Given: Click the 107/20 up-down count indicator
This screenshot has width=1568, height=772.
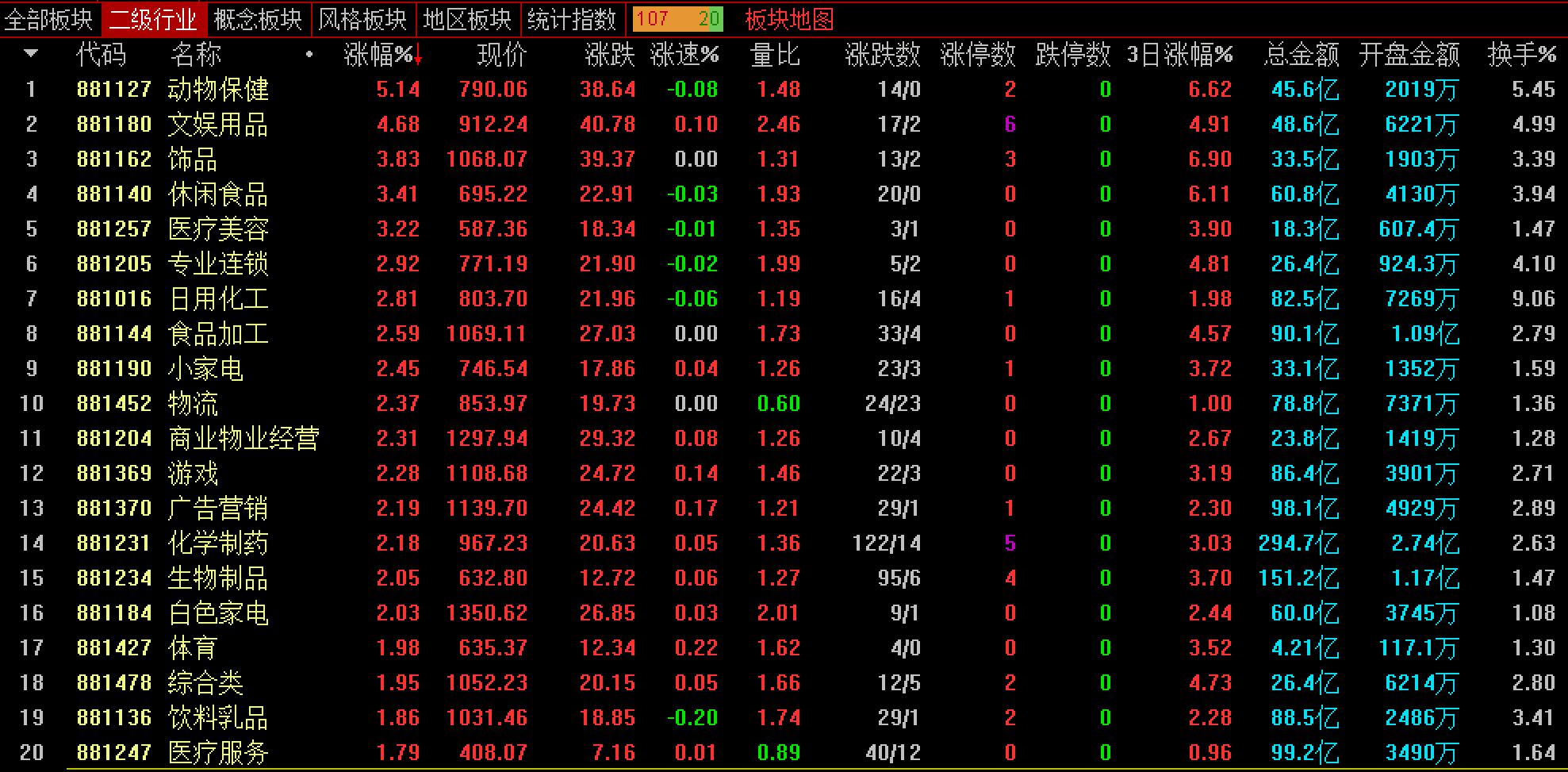Looking at the screenshot, I should (678, 19).
